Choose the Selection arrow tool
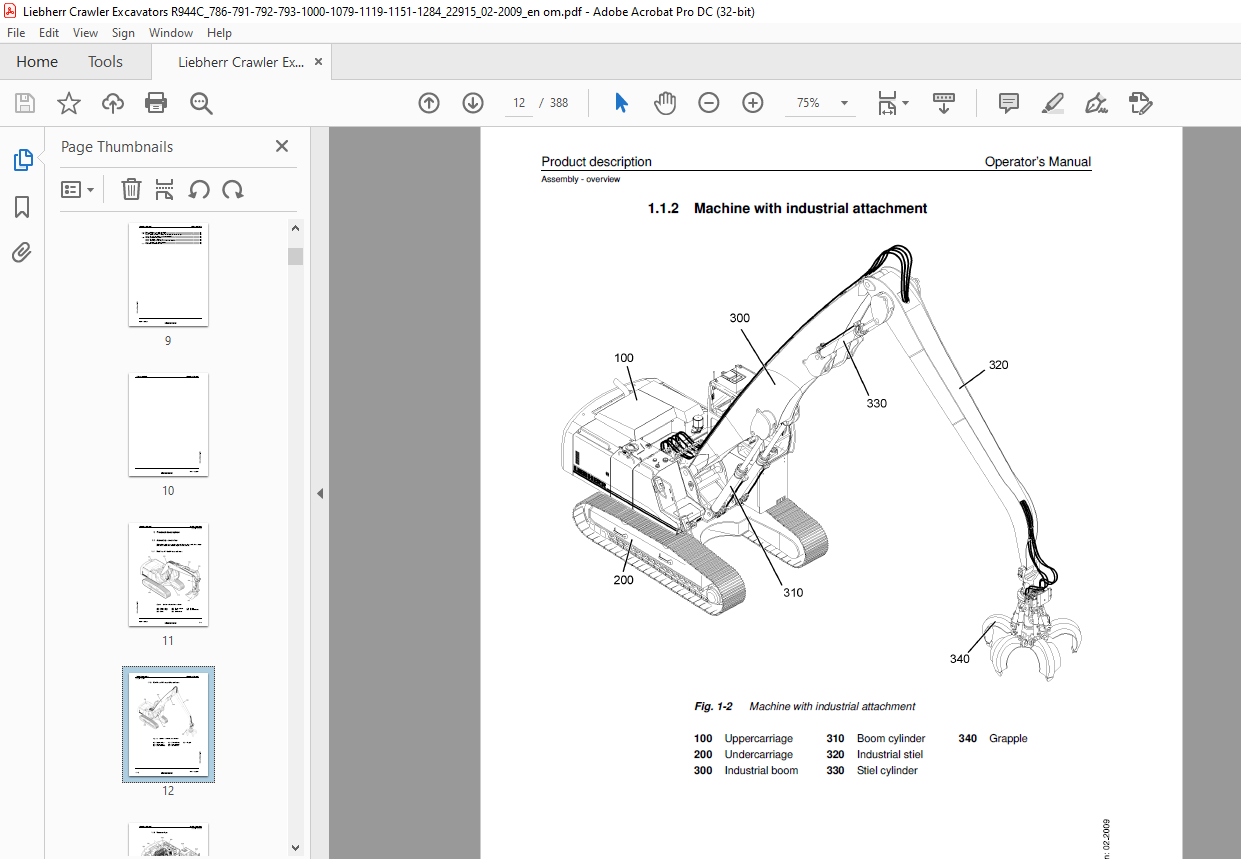 (x=621, y=103)
